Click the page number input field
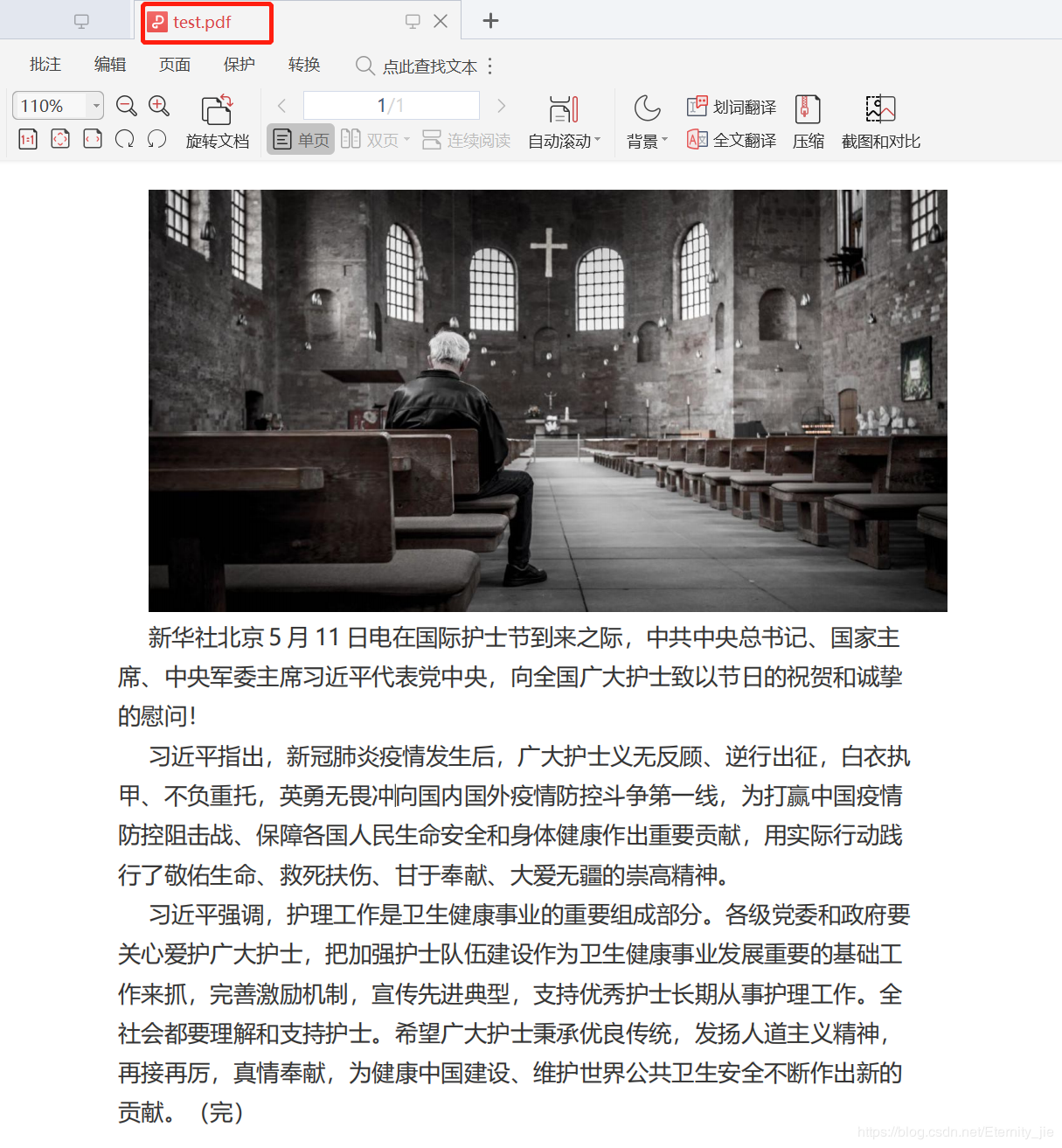 coord(391,105)
